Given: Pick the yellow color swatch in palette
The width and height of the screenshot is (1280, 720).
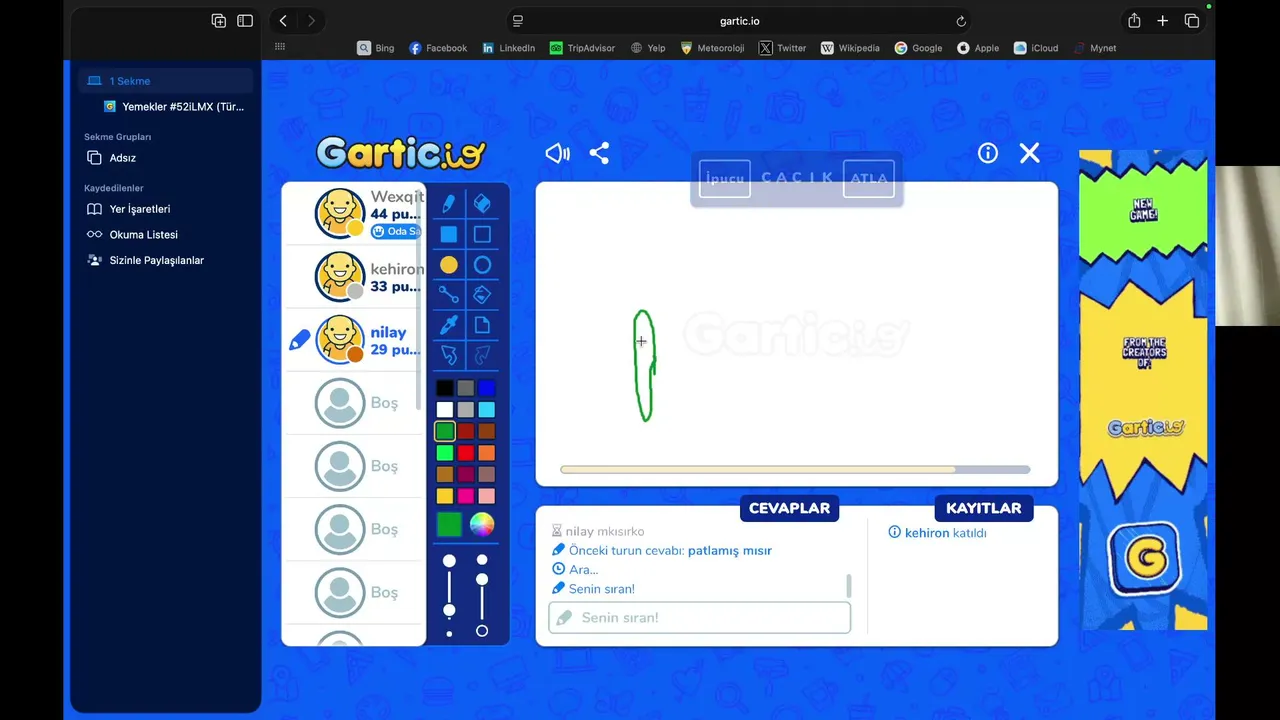Looking at the screenshot, I should [x=445, y=496].
